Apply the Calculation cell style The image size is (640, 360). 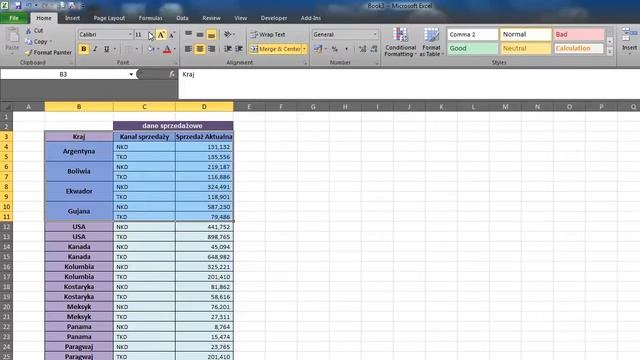coord(579,48)
